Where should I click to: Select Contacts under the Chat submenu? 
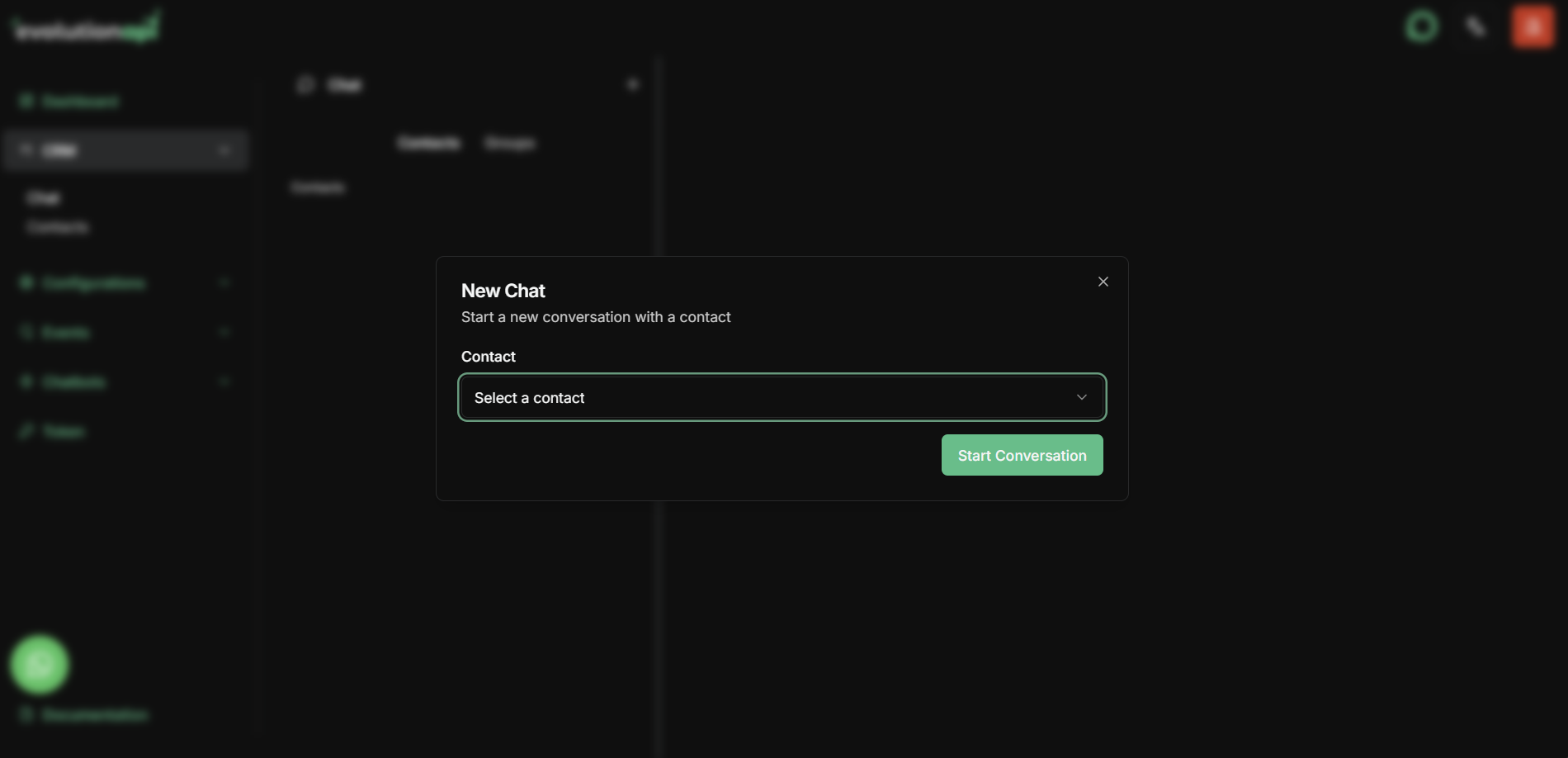click(x=57, y=226)
